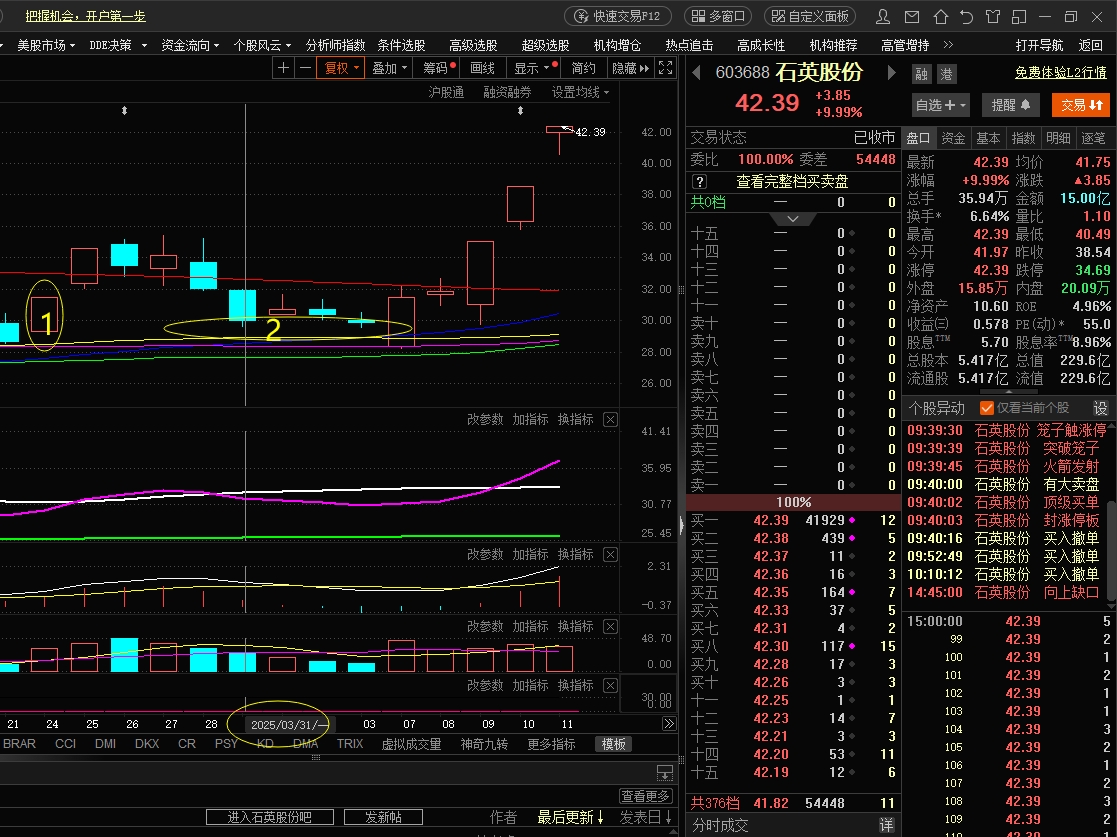1117x837 pixels.
Task: Toggle 仅看当前个股 checkbox
Action: [987, 408]
